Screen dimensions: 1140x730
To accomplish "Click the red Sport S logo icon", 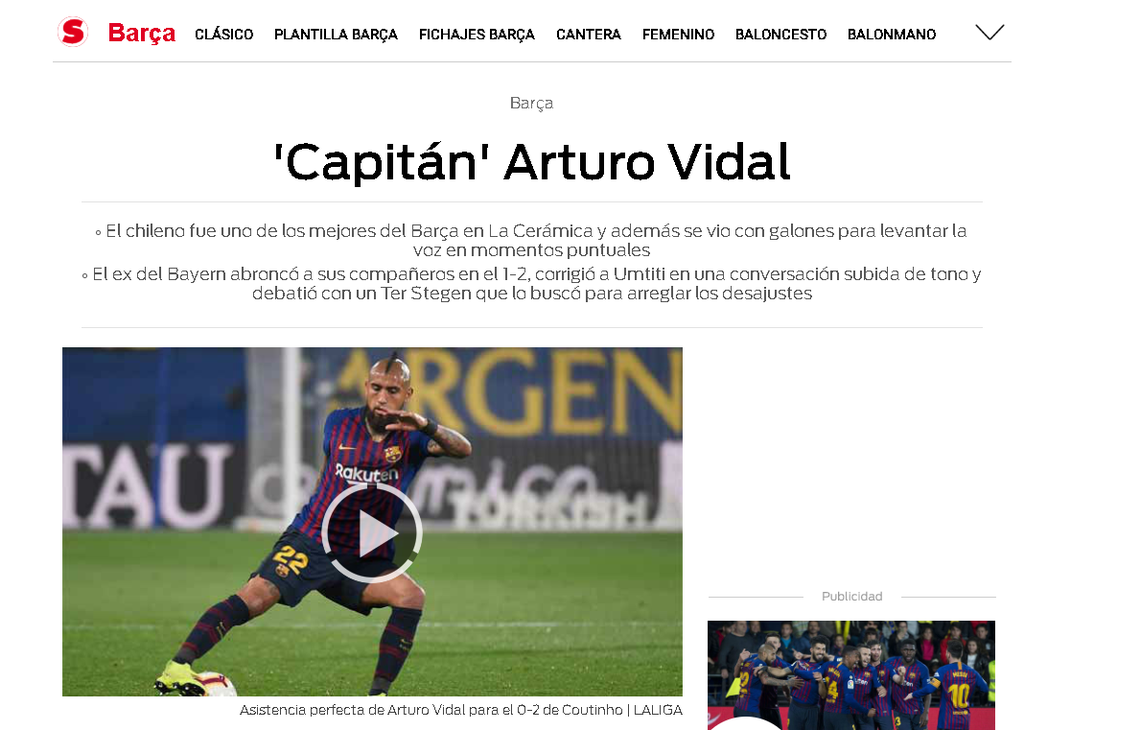I will click(73, 32).
